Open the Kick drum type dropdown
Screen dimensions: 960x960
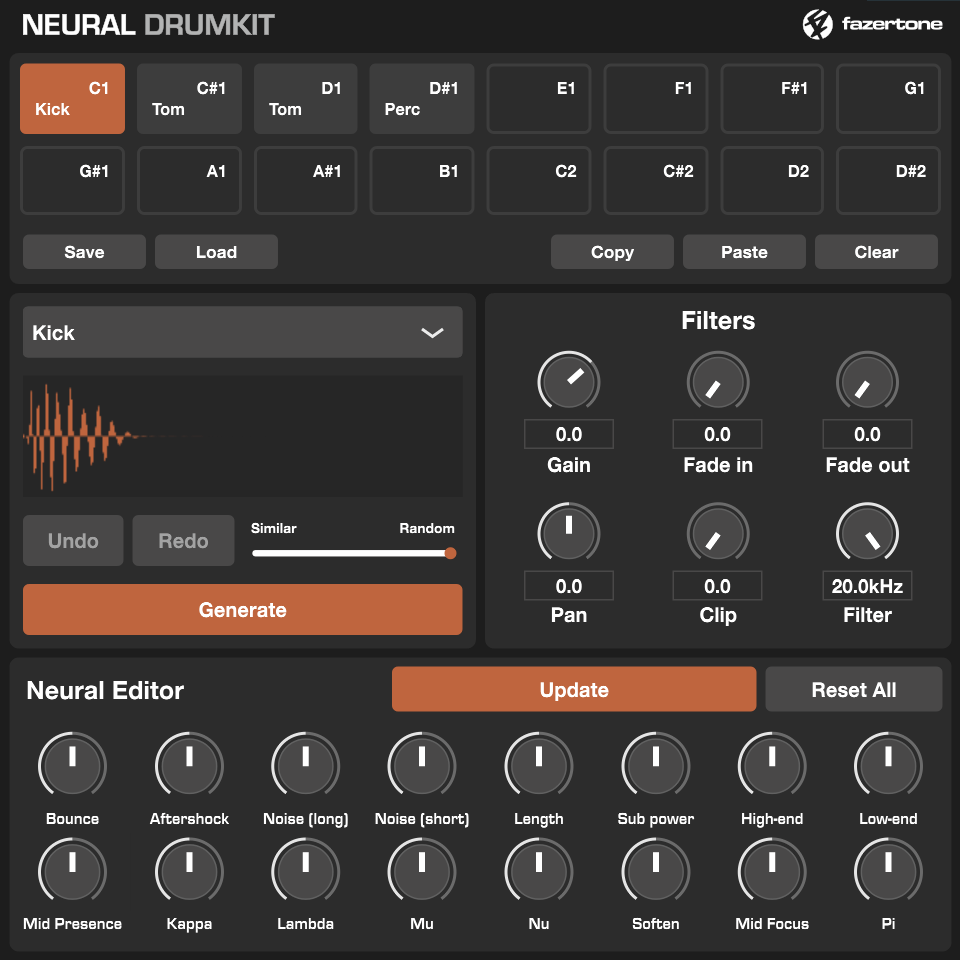[x=242, y=333]
